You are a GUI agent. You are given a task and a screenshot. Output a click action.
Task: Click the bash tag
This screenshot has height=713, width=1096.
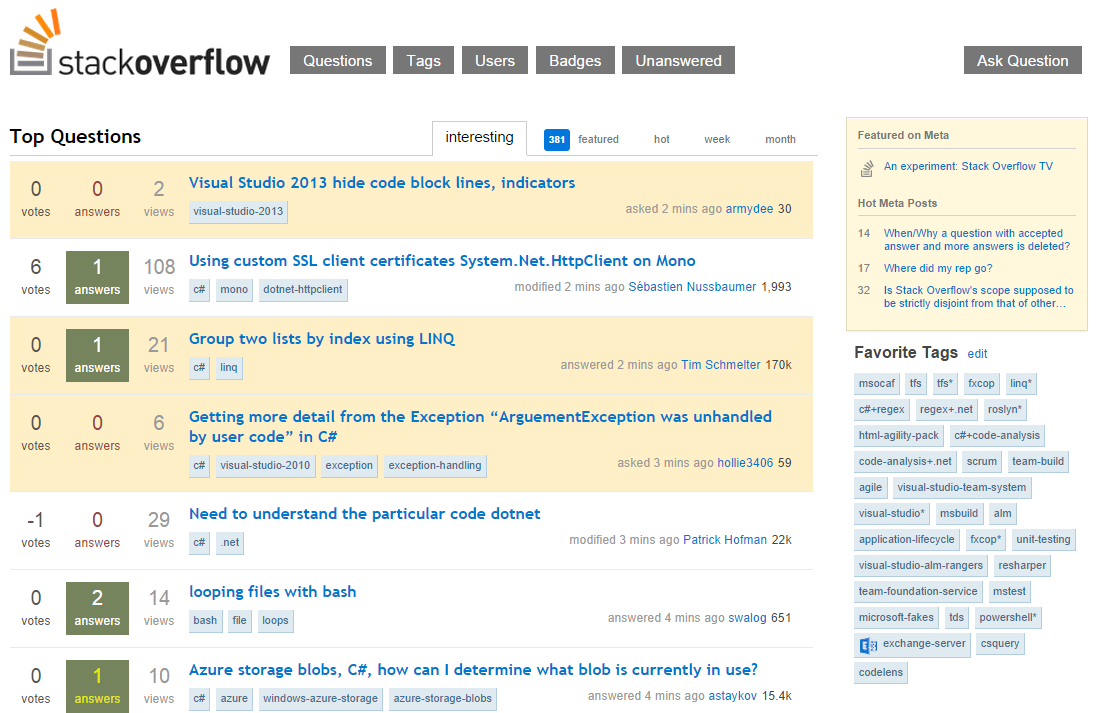(205, 621)
